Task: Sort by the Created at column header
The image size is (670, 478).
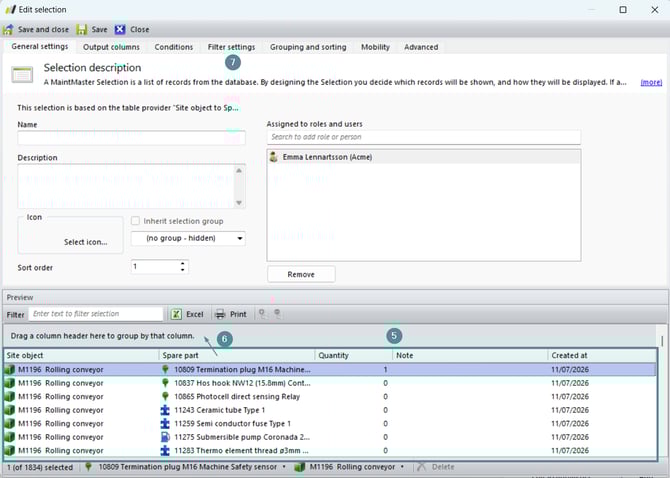Action: [602, 355]
